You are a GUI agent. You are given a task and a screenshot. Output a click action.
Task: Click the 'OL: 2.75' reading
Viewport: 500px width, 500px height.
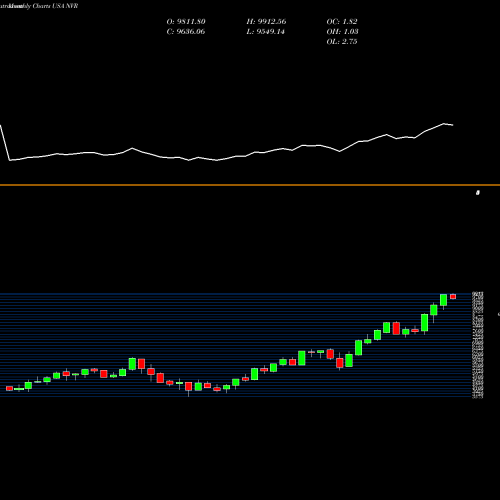click(x=342, y=41)
